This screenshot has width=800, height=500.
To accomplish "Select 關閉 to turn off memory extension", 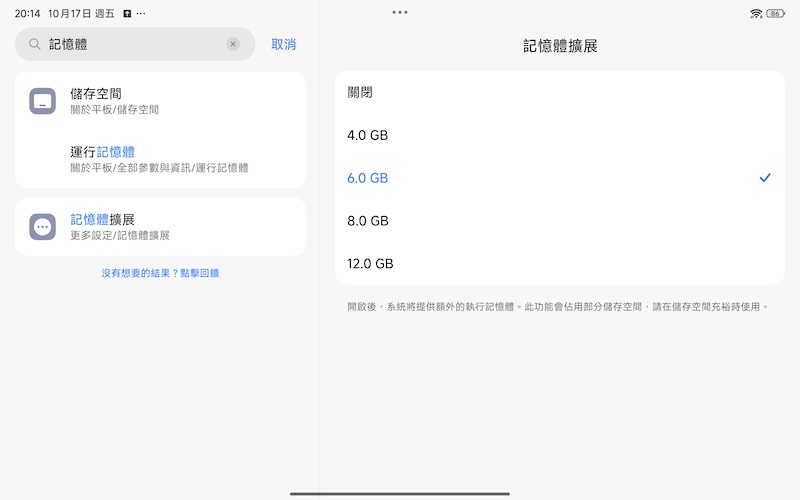I will [x=360, y=92].
